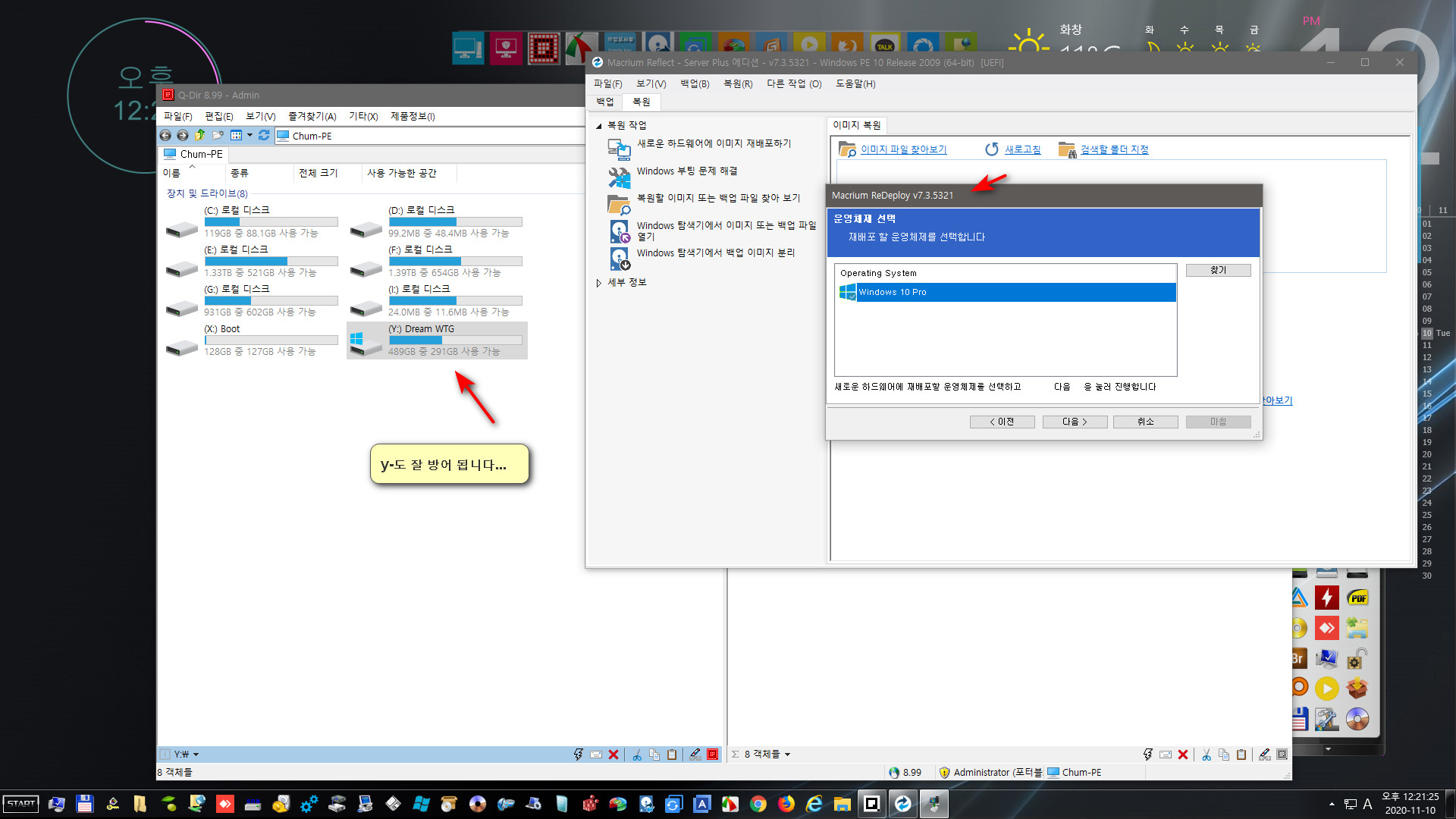Switch to the 백업 tab
The width and height of the screenshot is (1456, 819).
tap(605, 102)
